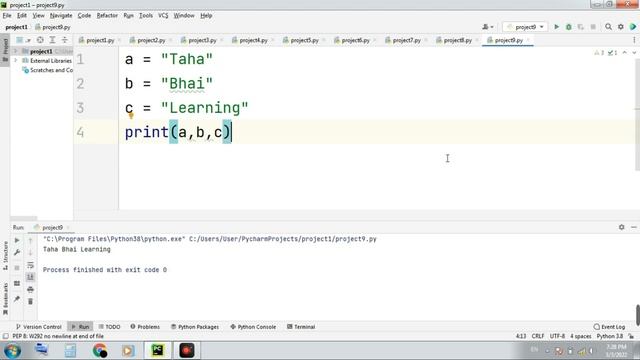
Task: Print the Run console output
Action: click(x=30, y=289)
